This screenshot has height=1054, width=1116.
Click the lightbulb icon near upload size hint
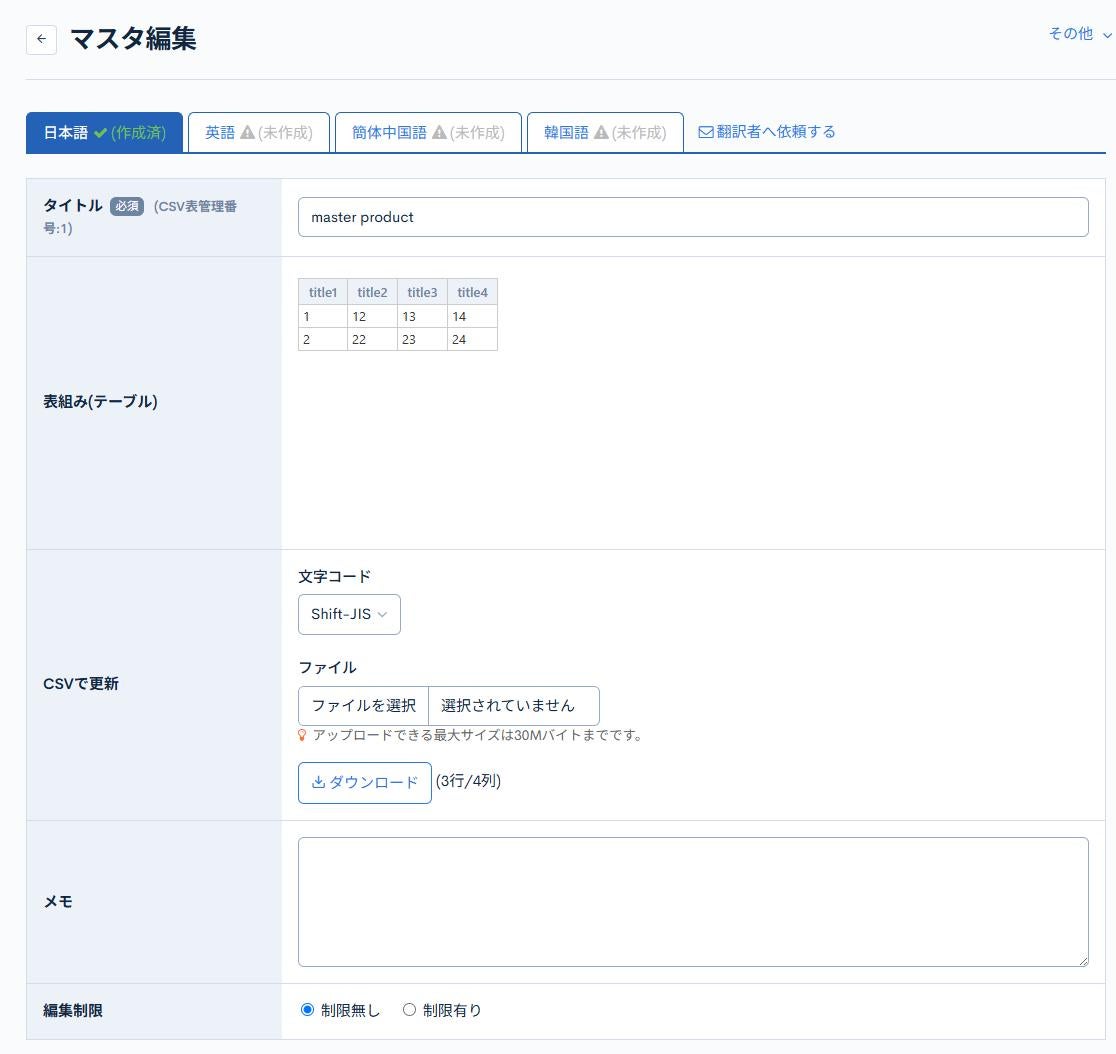tap(301, 734)
